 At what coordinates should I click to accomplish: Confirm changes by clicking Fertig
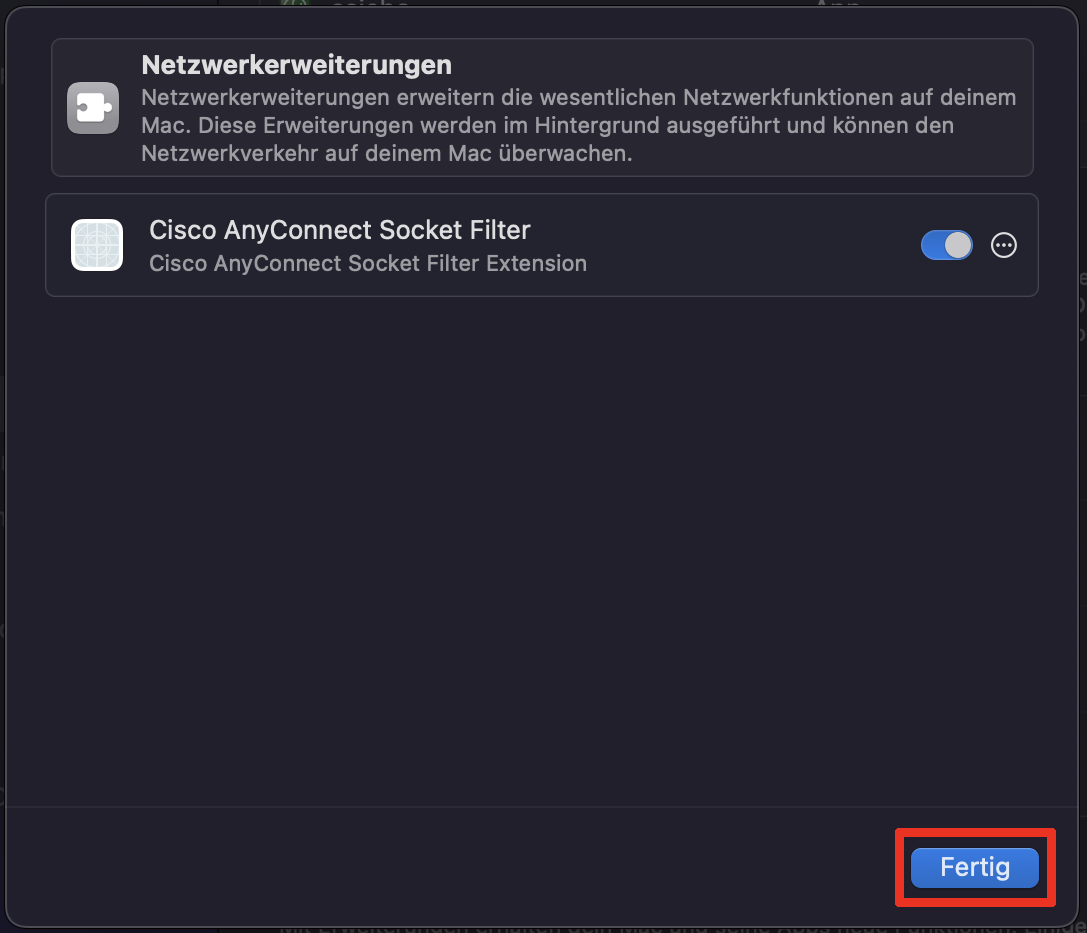974,867
